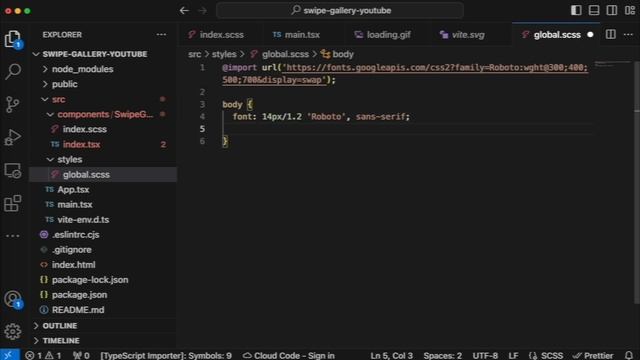Change indentation via Spaces: 2
The width and height of the screenshot is (640, 360).
[x=442, y=356]
